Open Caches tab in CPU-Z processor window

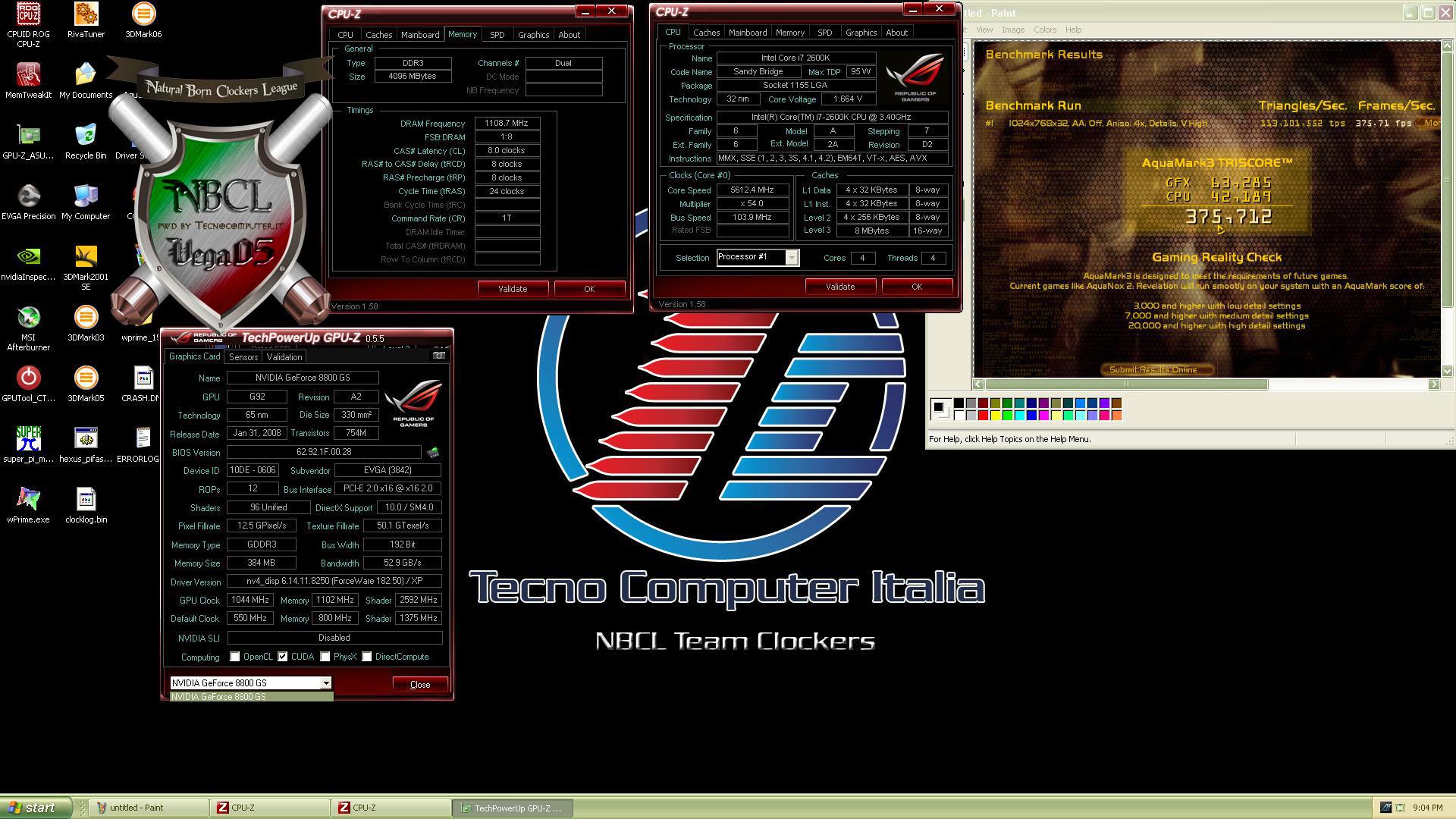[706, 33]
